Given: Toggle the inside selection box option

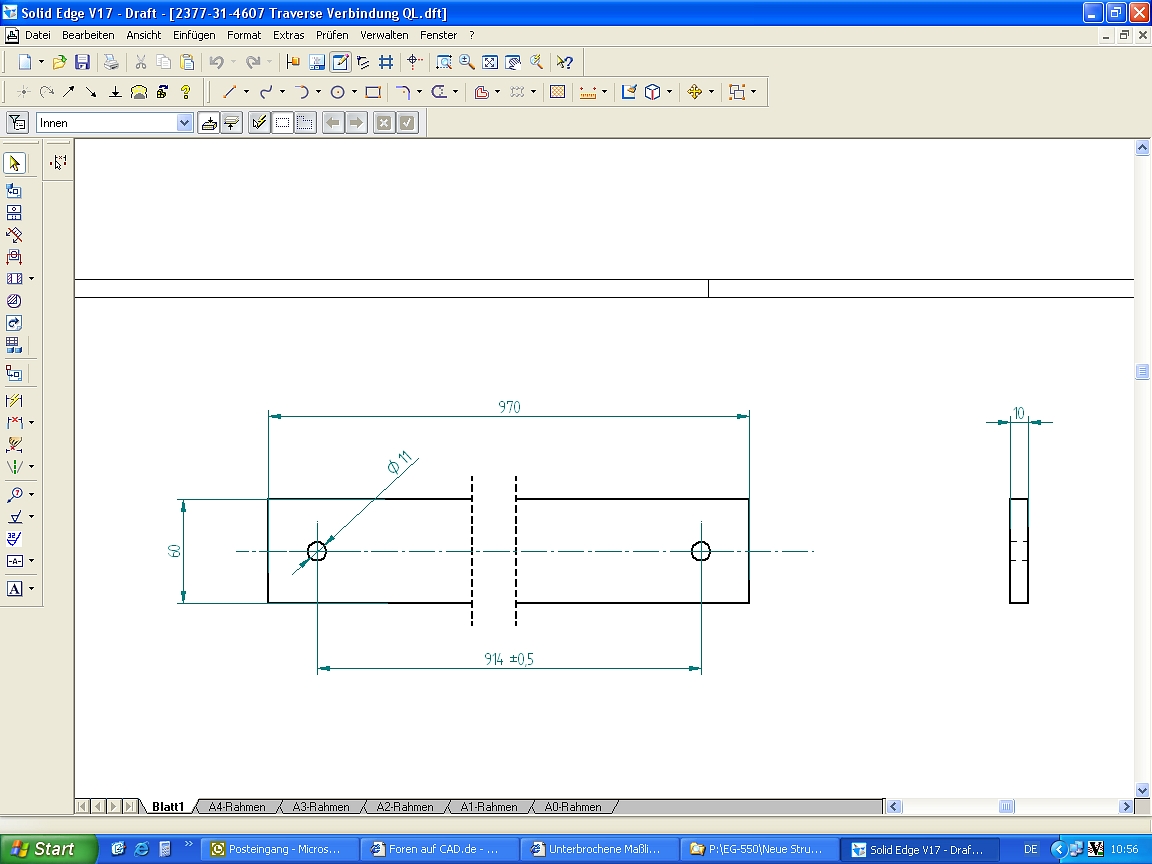Looking at the screenshot, I should point(283,123).
